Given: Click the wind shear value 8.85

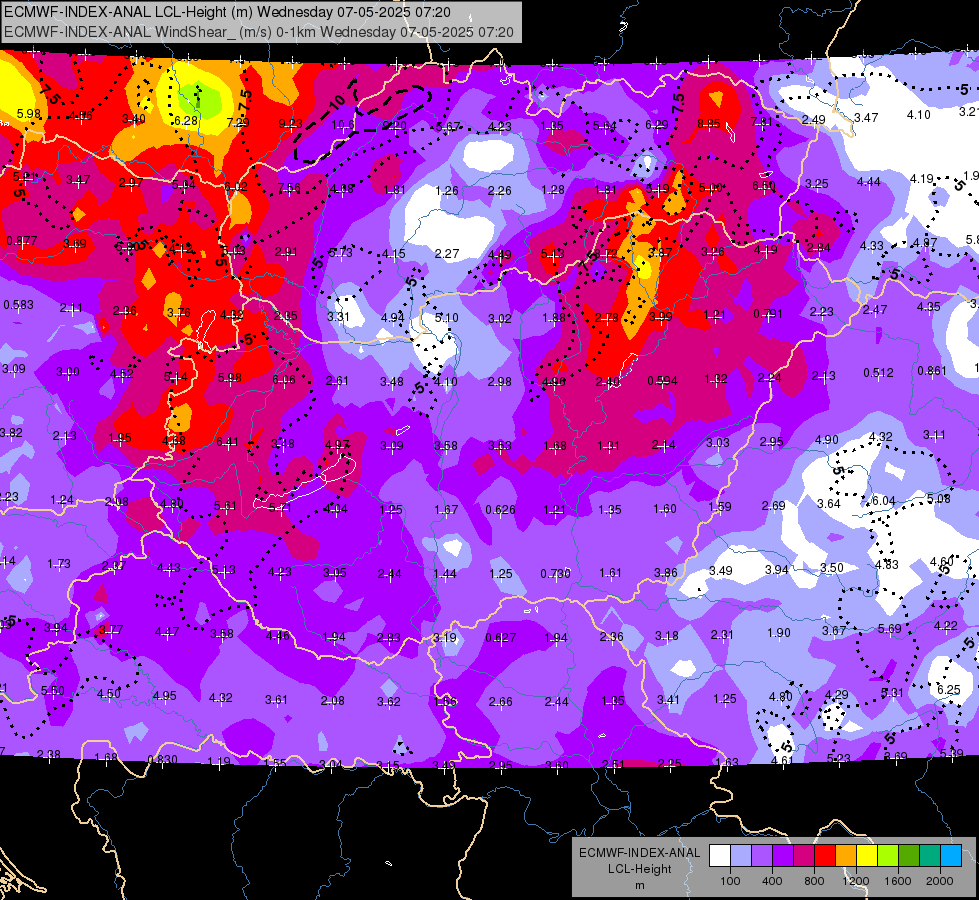Looking at the screenshot, I should point(709,124).
